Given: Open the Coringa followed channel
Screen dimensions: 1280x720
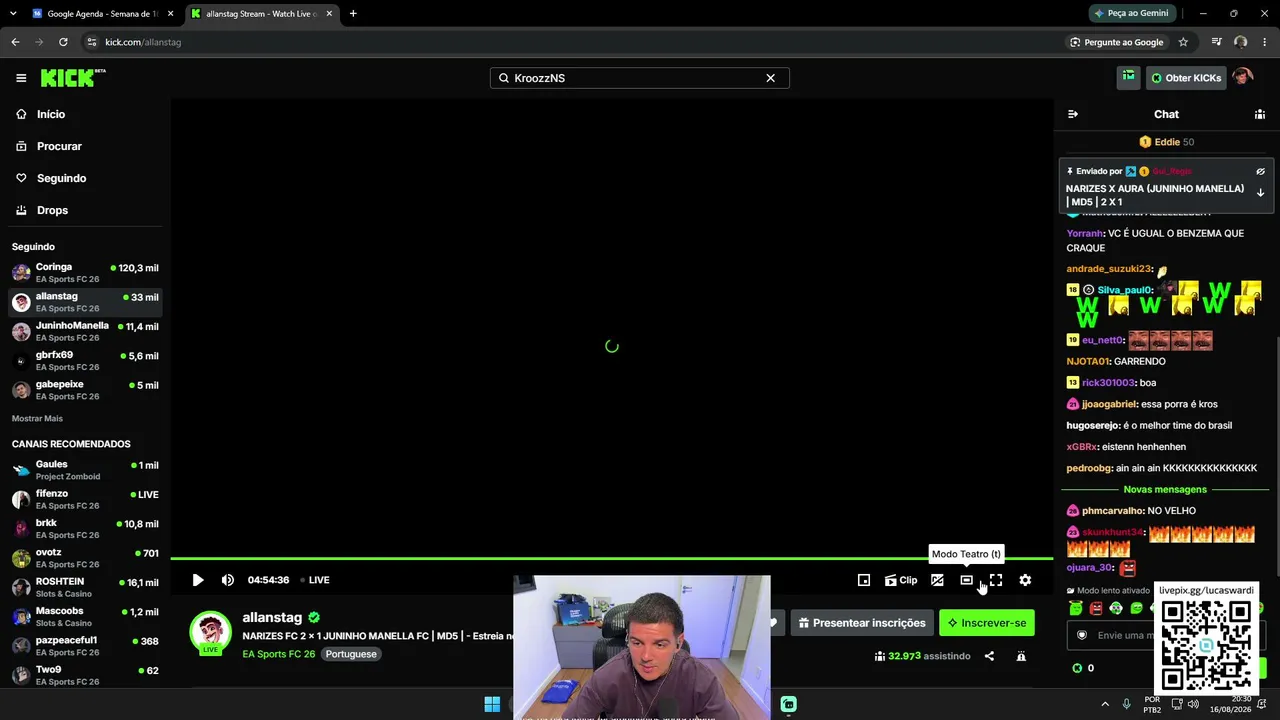Looking at the screenshot, I should coord(85,273).
